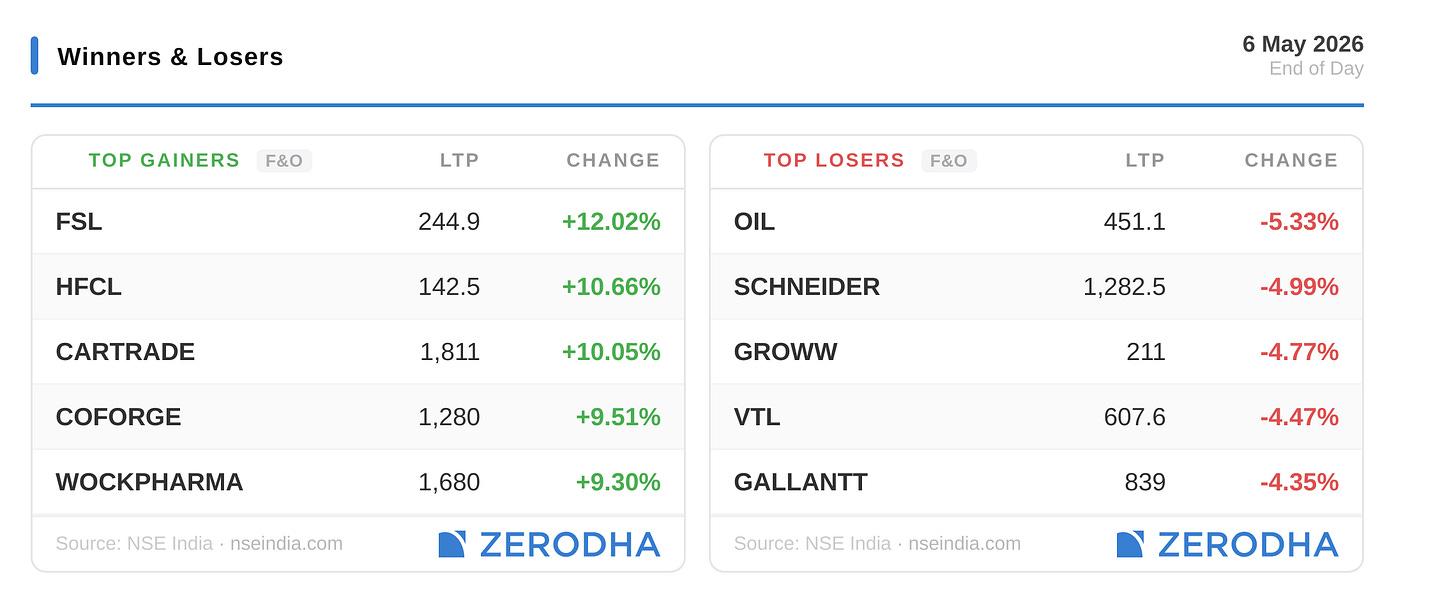Select the F&O badge next to Top Gainers
This screenshot has height=611, width=1456.
[284, 161]
